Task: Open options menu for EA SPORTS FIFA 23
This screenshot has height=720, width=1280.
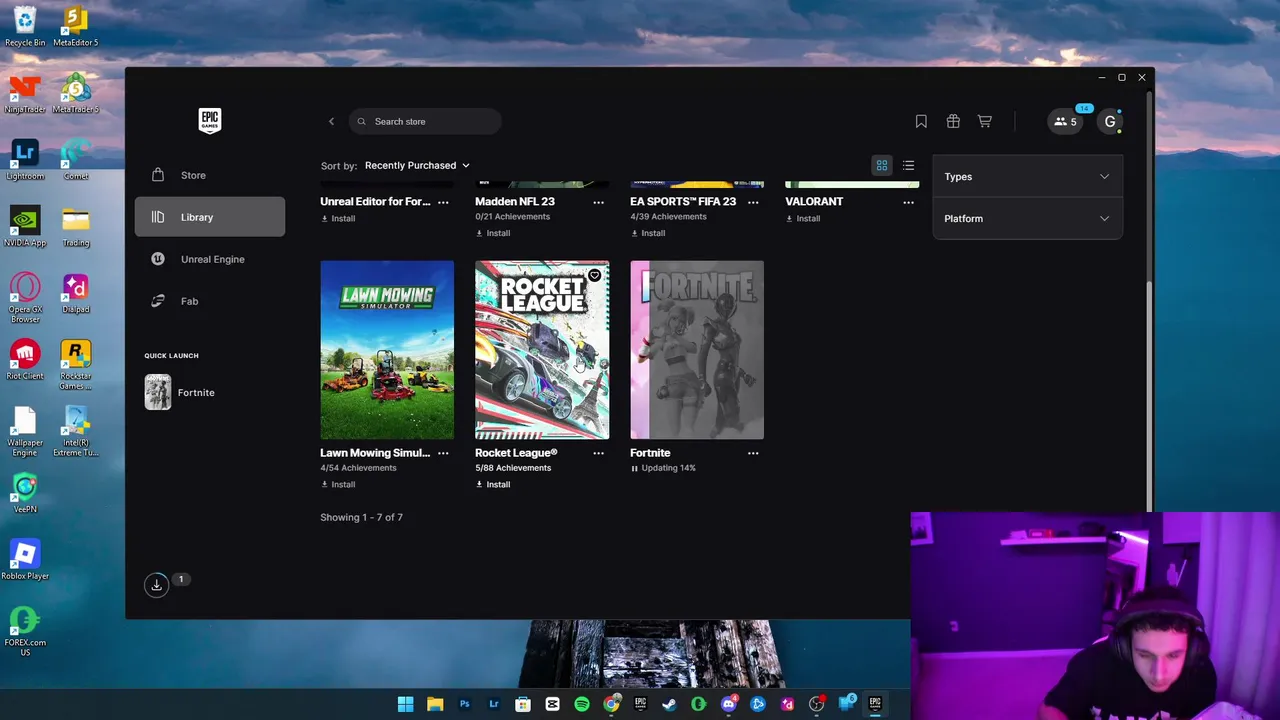Action: click(x=753, y=202)
